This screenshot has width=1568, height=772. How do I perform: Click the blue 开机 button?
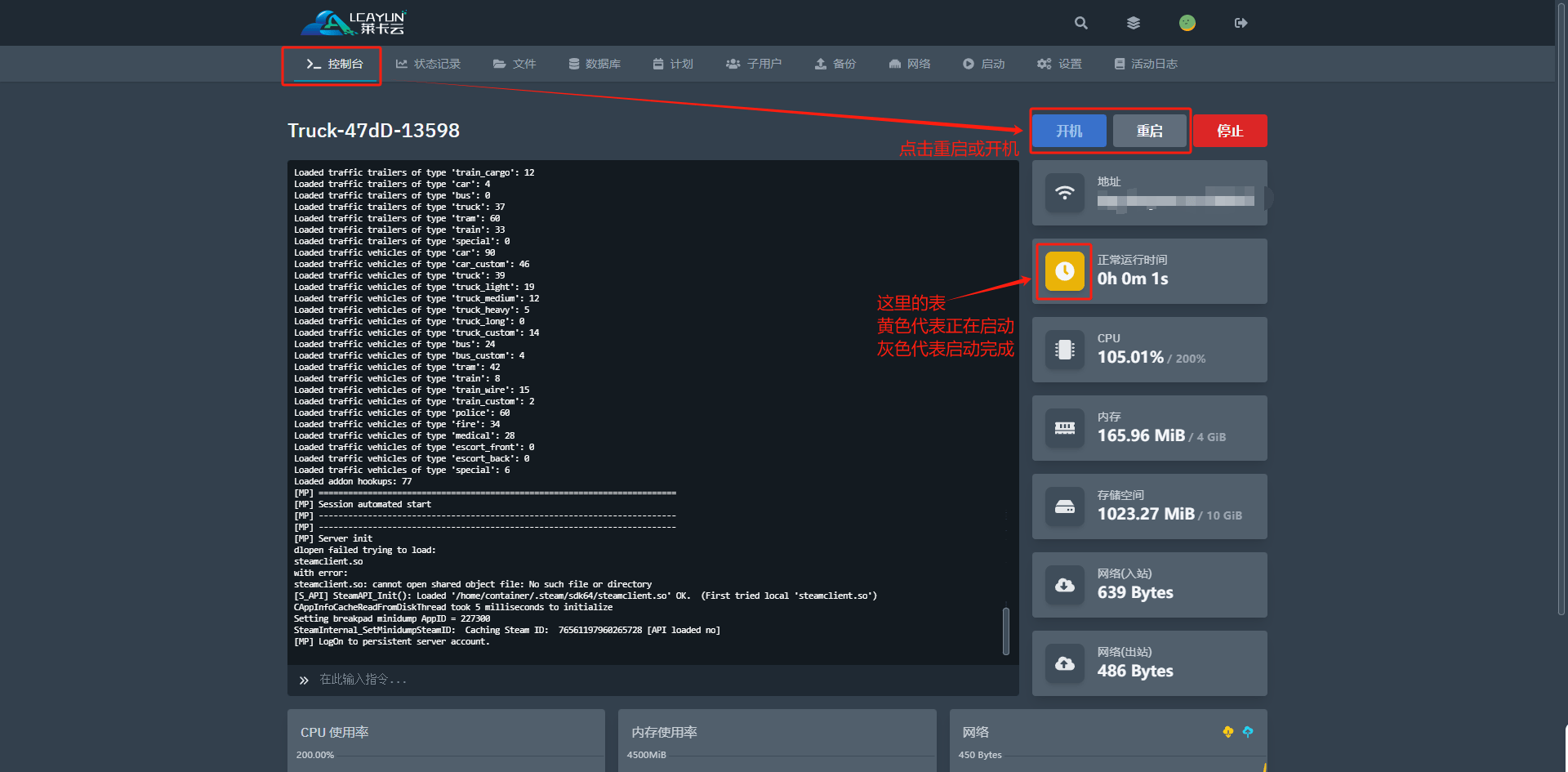point(1069,131)
